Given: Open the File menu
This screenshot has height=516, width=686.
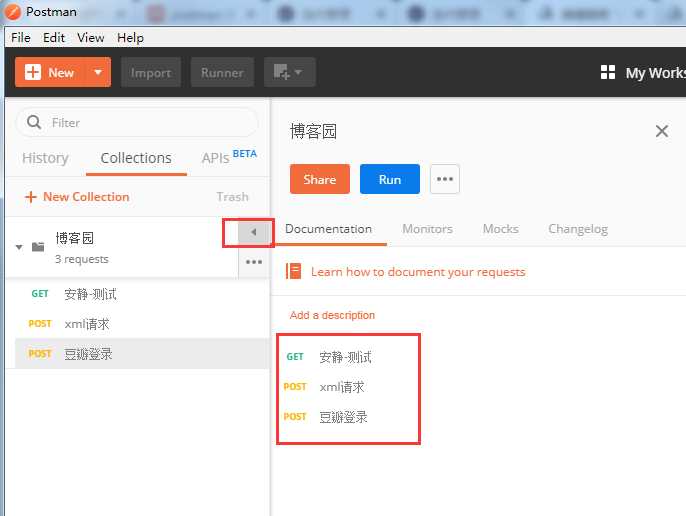Looking at the screenshot, I should pyautogui.click(x=21, y=38).
